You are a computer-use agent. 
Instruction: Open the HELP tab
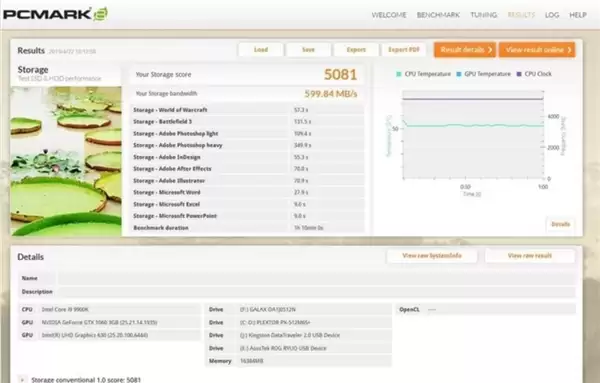click(578, 15)
